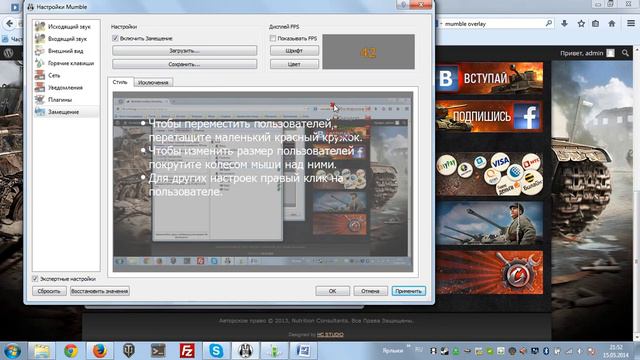Click the ВСТУПАЙ VK banner
The image size is (640, 360).
[489, 78]
